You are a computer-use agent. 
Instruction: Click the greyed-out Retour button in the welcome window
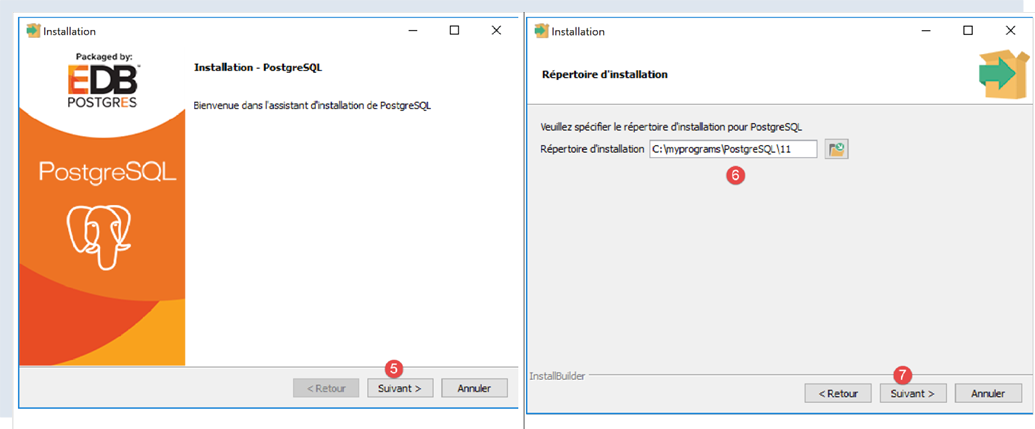(326, 388)
